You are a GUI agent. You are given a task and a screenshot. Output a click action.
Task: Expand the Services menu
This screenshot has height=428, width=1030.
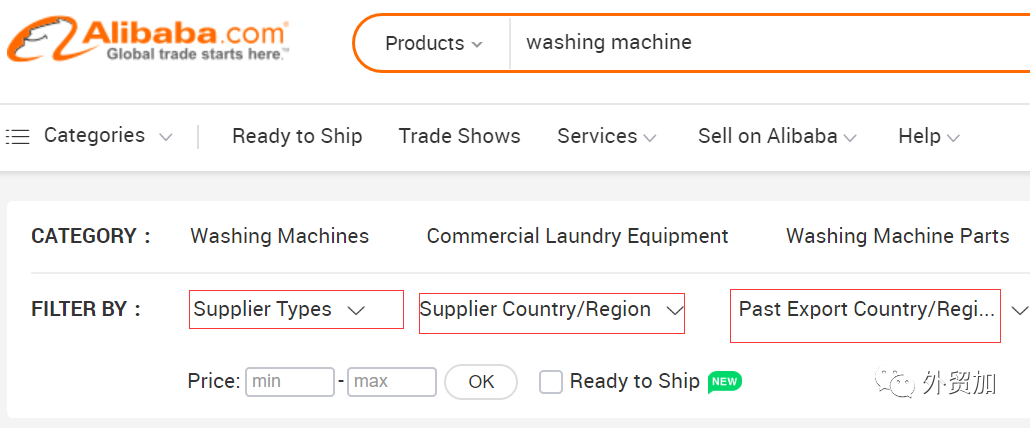tap(606, 136)
